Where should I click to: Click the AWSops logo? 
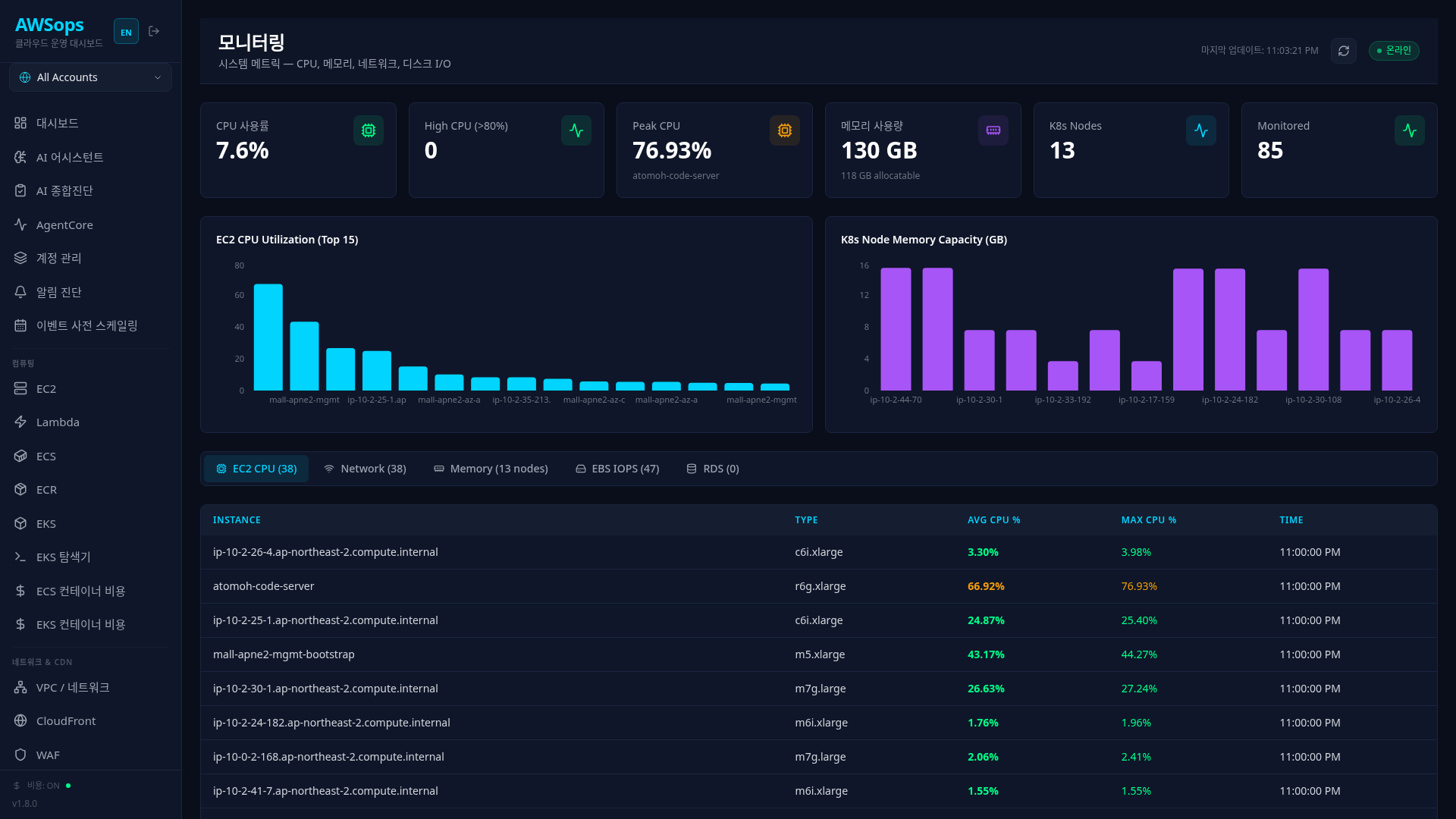(x=49, y=25)
